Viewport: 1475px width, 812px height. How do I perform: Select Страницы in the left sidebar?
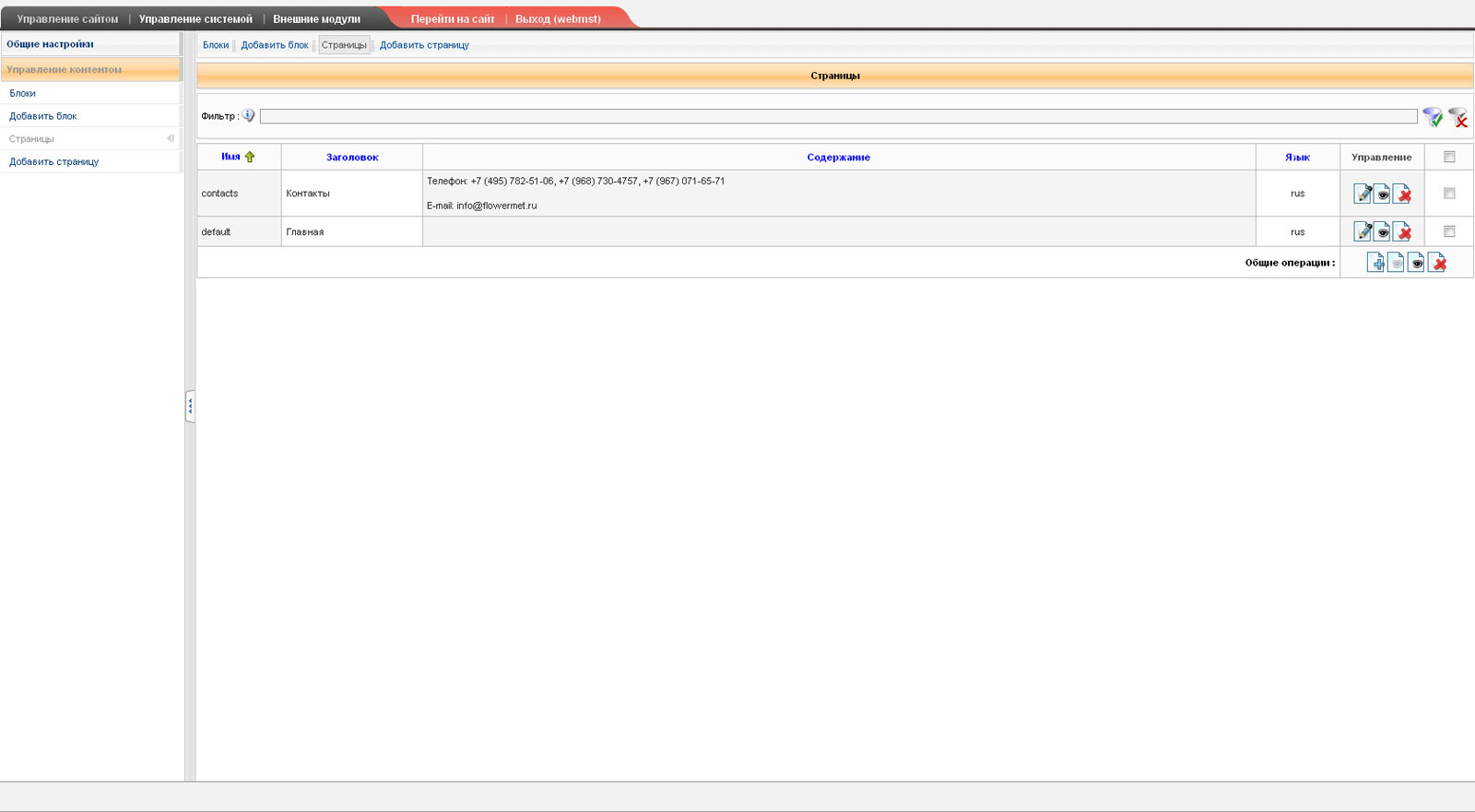pos(90,139)
